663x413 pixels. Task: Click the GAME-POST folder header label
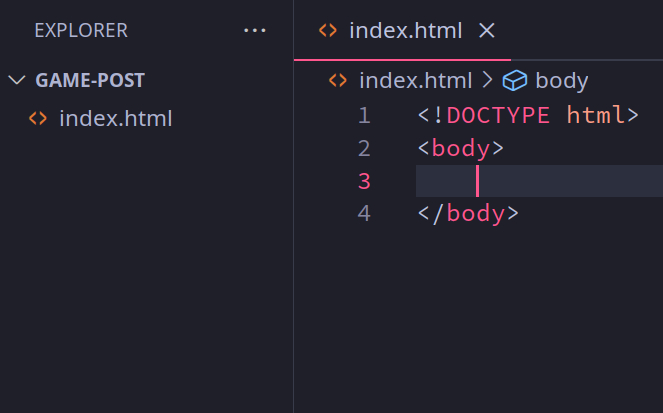point(90,80)
